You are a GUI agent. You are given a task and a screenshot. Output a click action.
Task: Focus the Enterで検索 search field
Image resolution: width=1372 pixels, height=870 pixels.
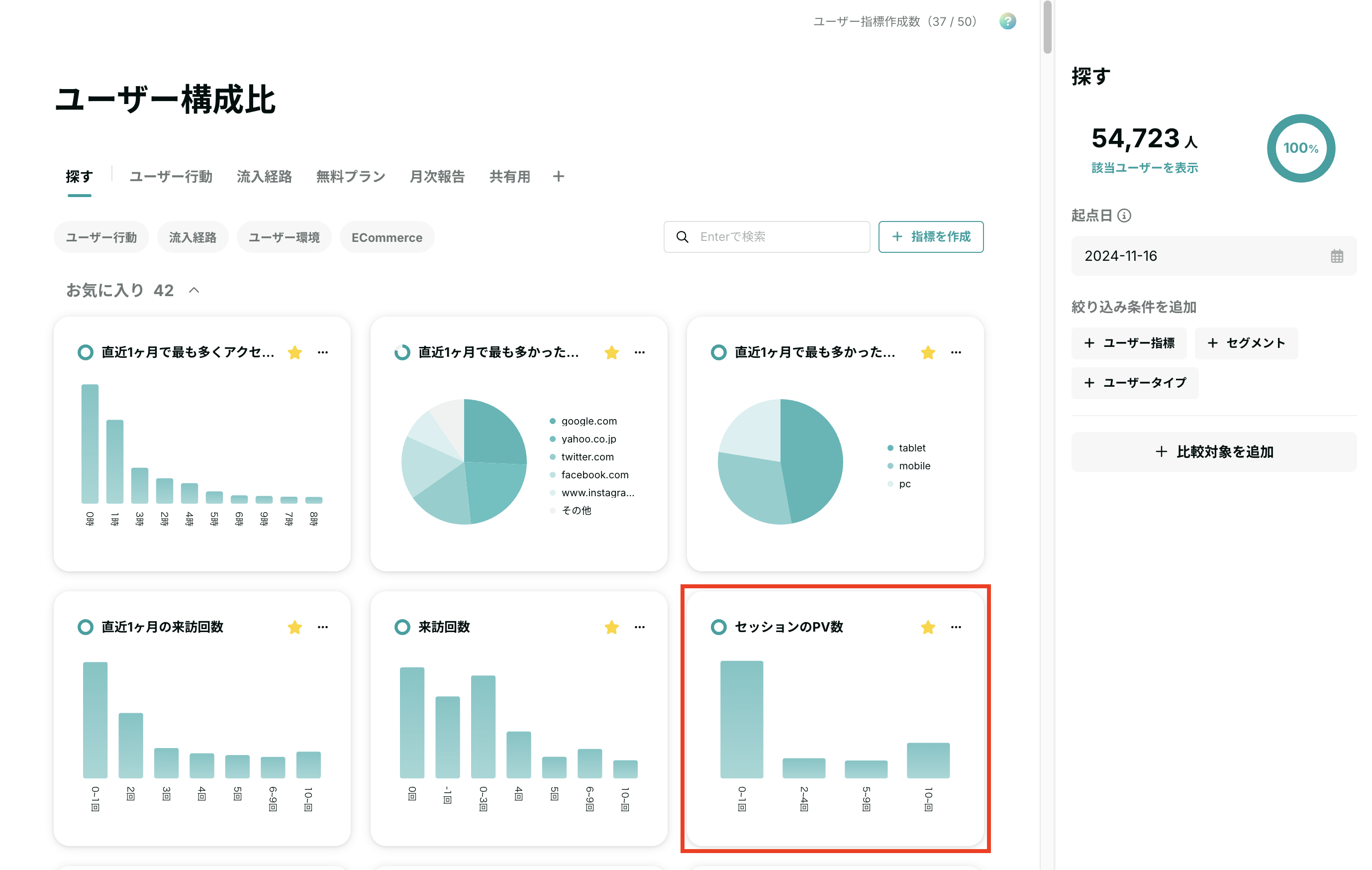767,236
